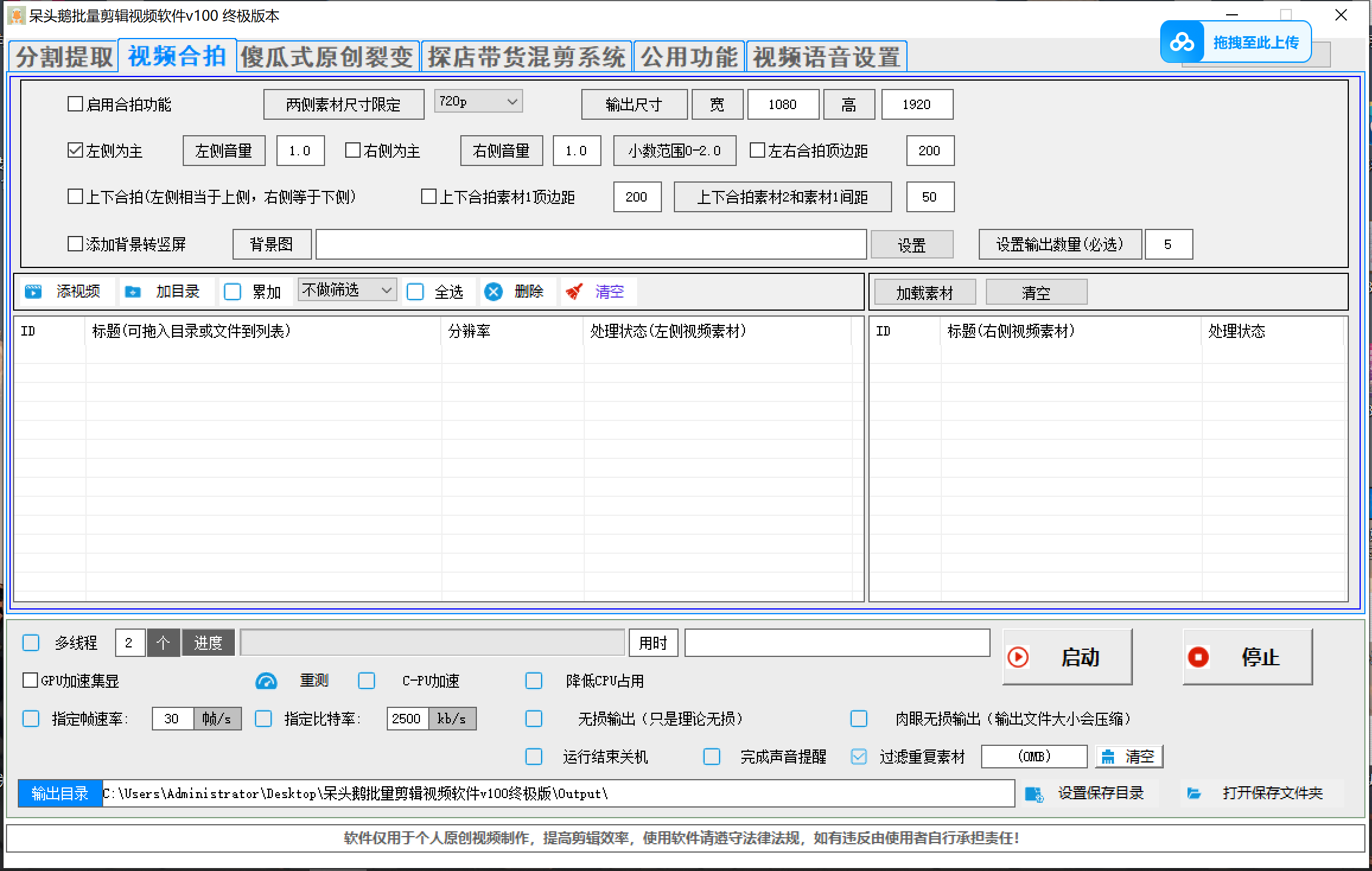Tick the 右侧为主 checkbox
The image size is (1372, 871).
pyautogui.click(x=353, y=151)
